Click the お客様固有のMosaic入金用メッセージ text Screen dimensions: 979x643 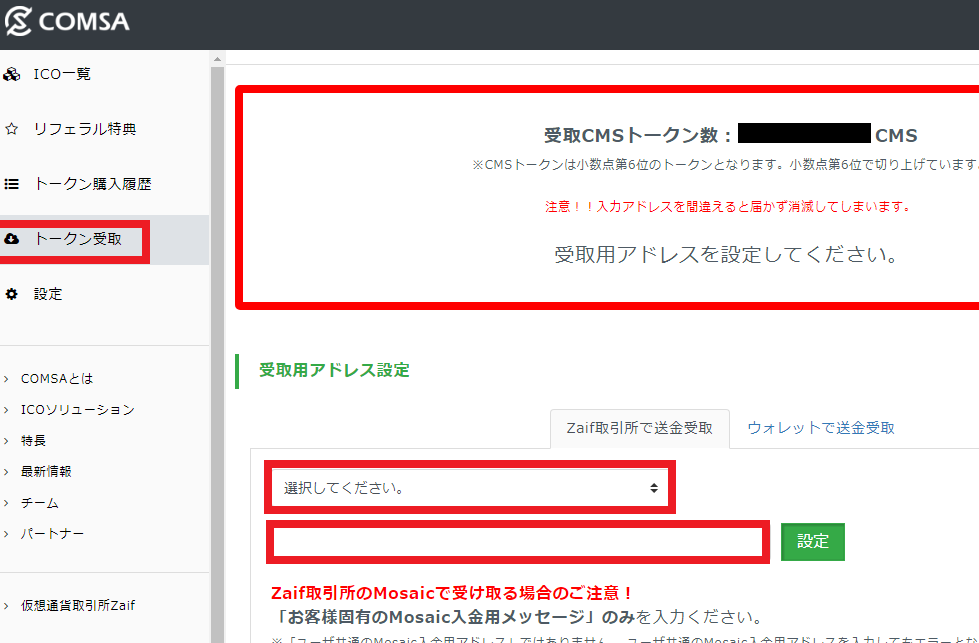coord(432,617)
